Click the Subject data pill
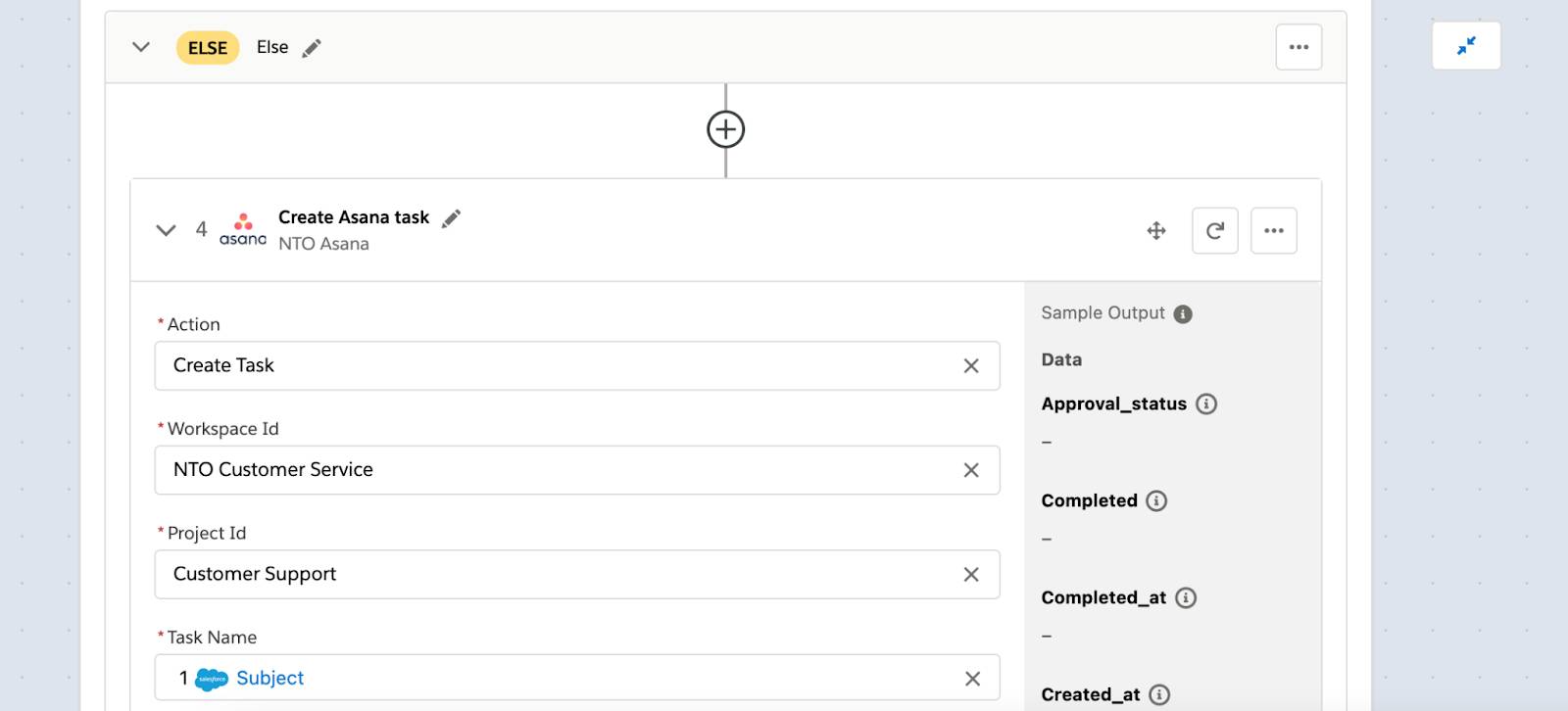This screenshot has width=1568, height=711. [x=269, y=678]
